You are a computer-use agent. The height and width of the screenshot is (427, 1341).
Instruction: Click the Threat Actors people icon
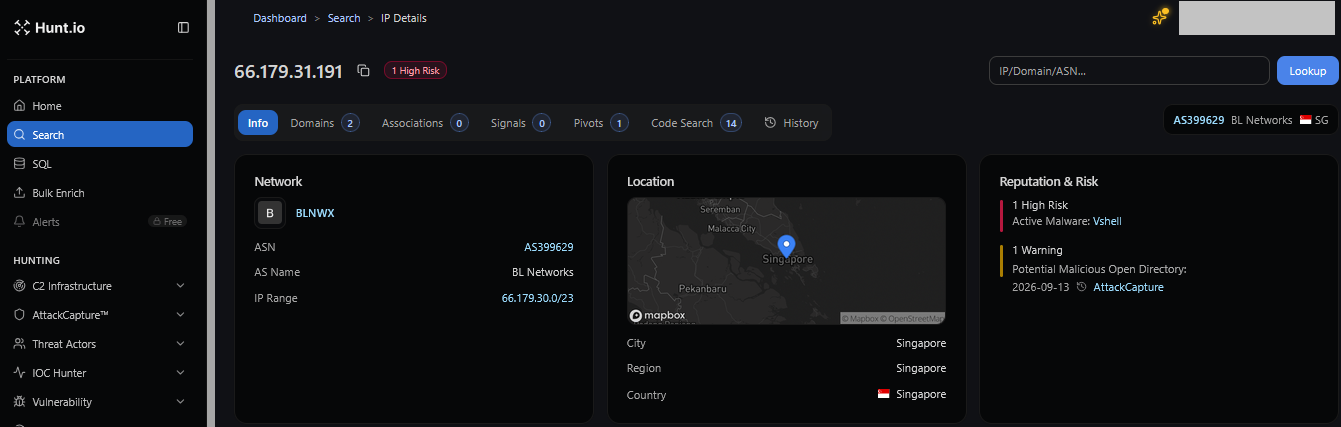(x=20, y=344)
